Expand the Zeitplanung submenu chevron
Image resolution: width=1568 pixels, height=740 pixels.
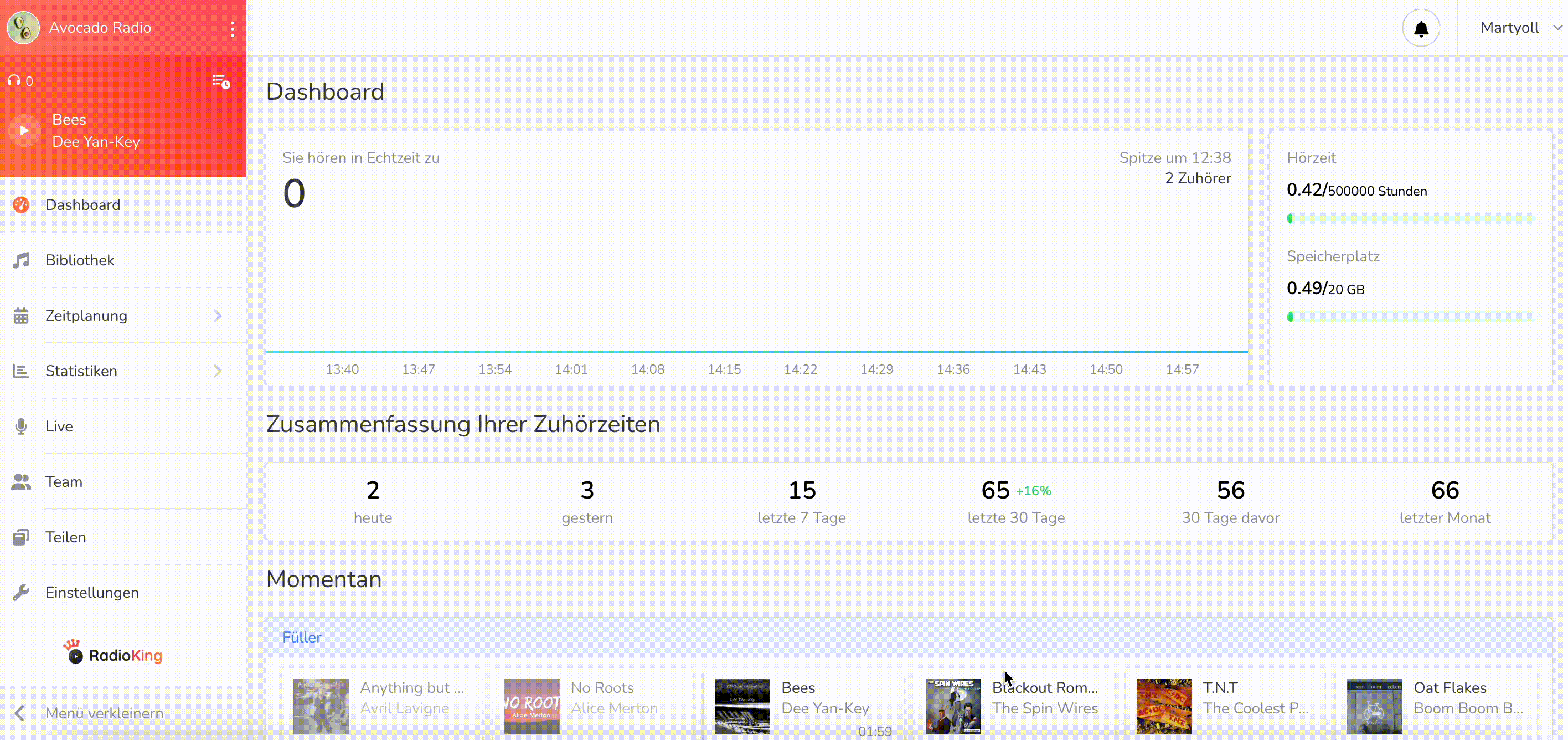click(x=217, y=316)
